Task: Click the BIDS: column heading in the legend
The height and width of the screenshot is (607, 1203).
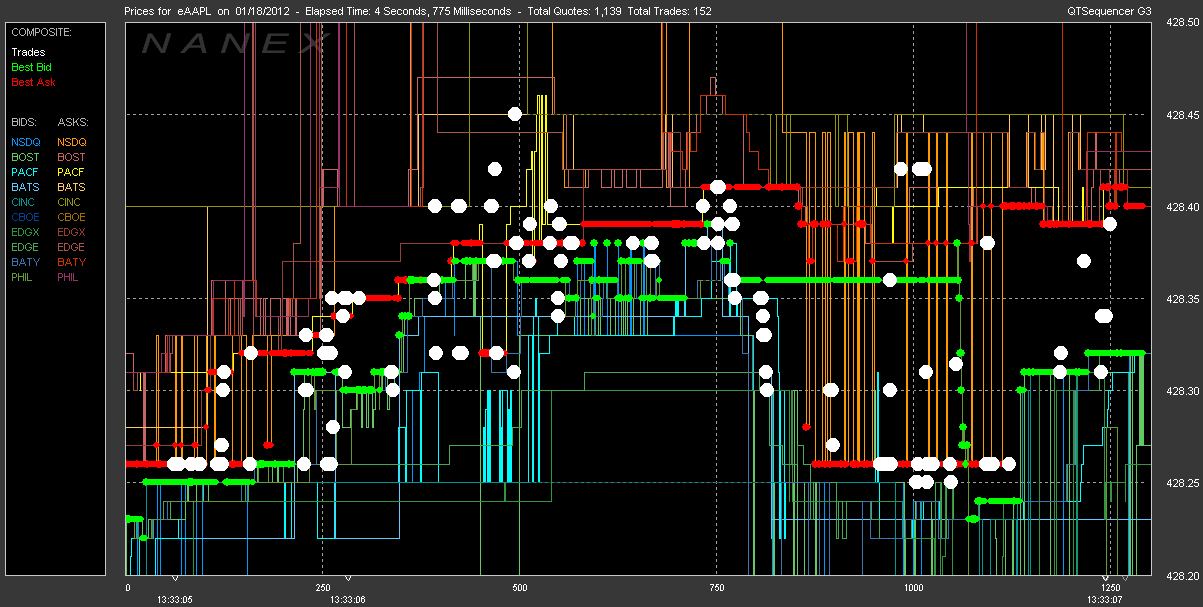Action: [24, 121]
